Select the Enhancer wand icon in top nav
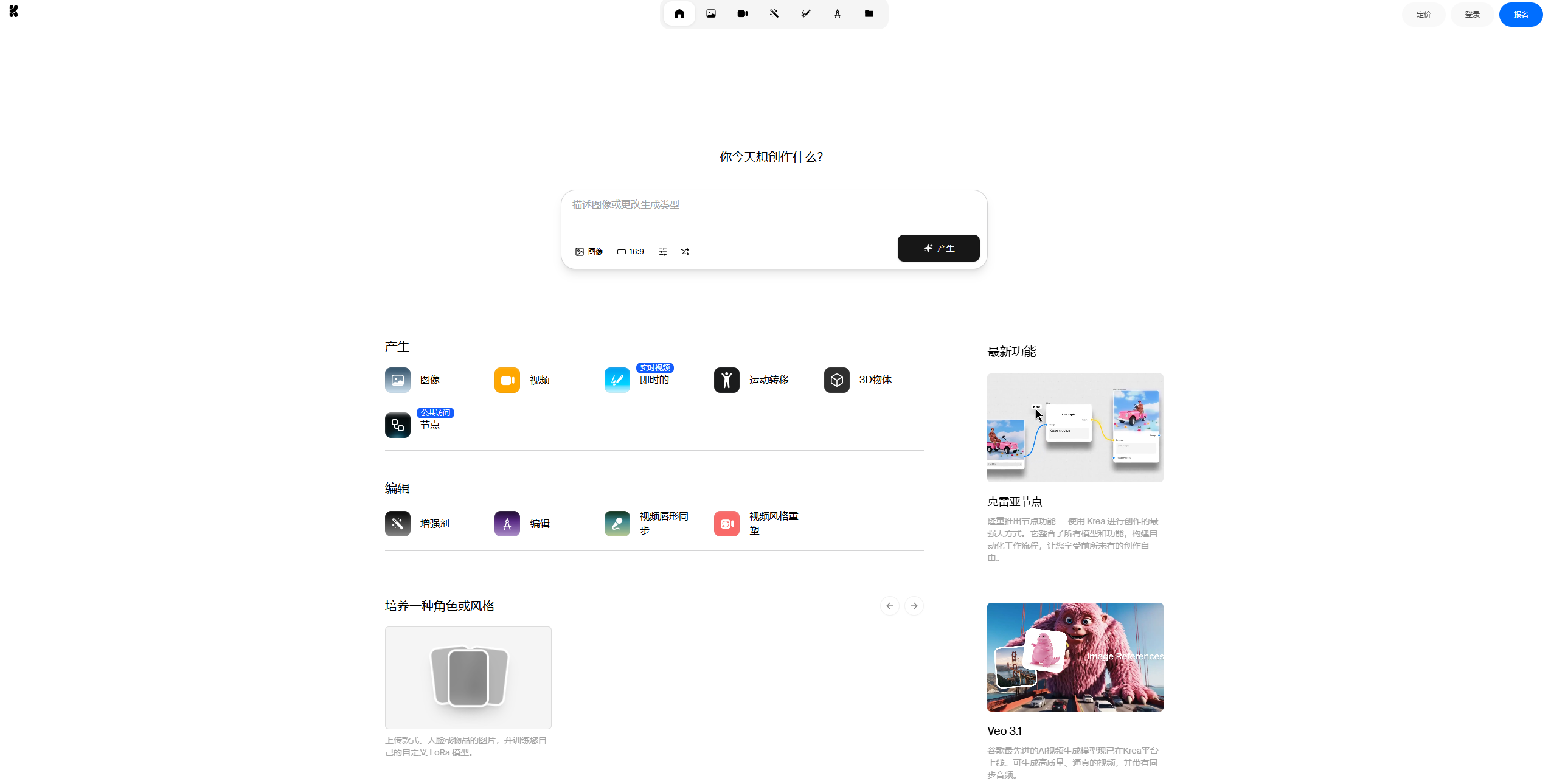This screenshot has height=784, width=1551. [x=774, y=13]
